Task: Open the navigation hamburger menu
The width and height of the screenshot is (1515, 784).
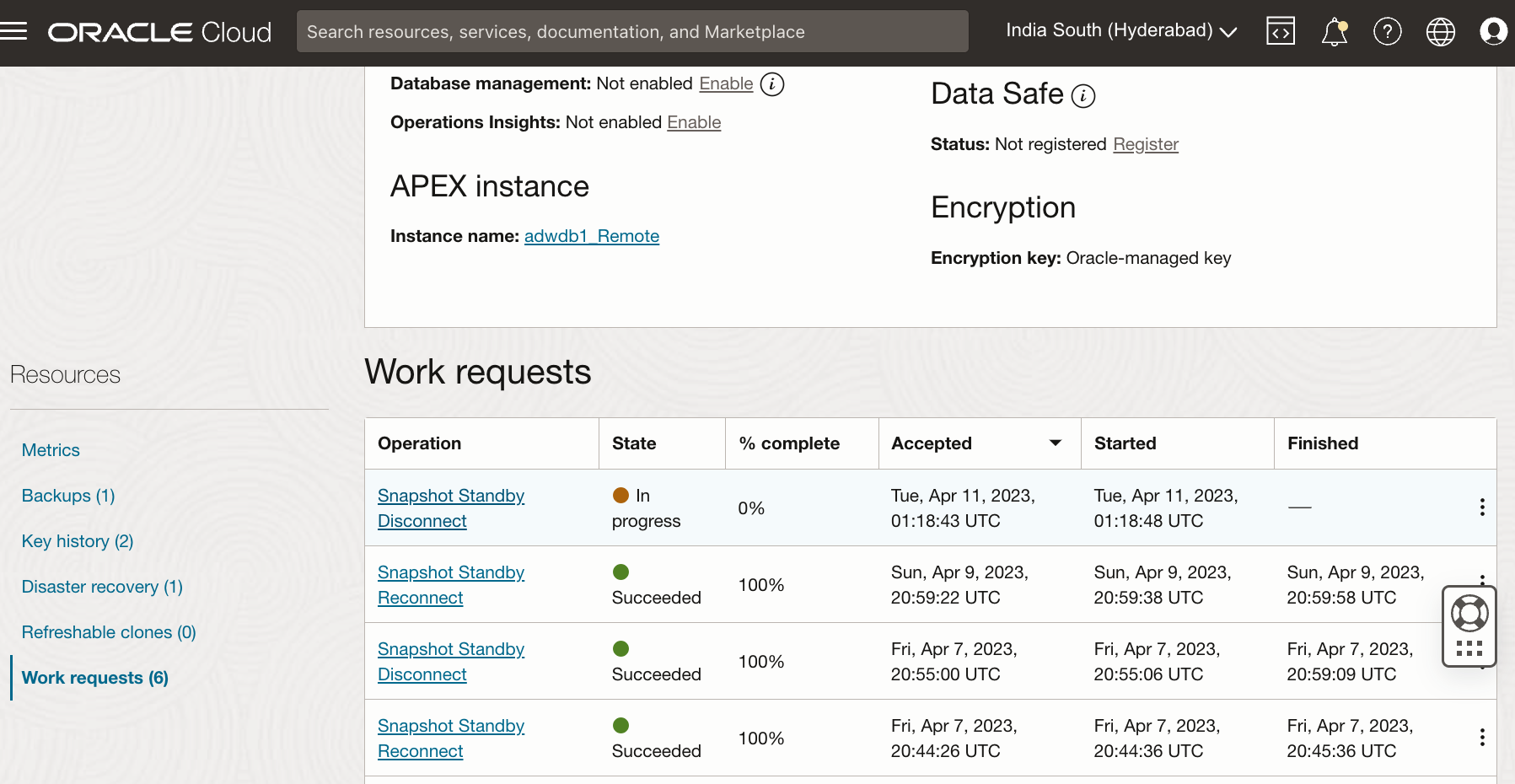Action: tap(15, 30)
